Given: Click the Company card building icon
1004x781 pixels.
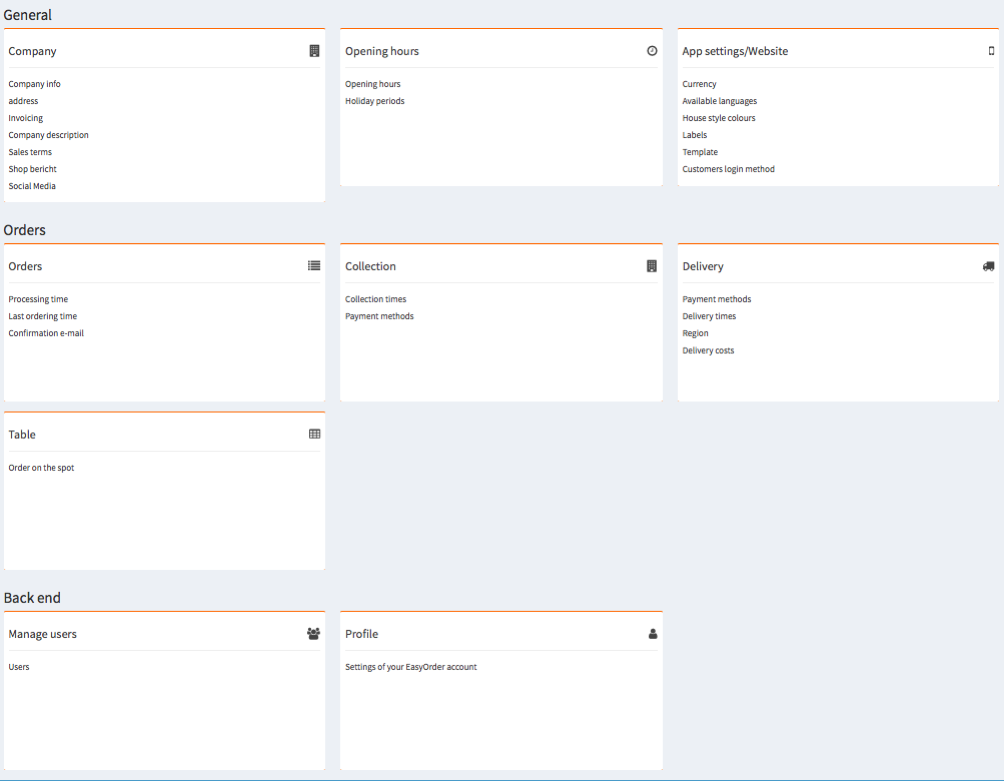Looking at the screenshot, I should pos(313,50).
